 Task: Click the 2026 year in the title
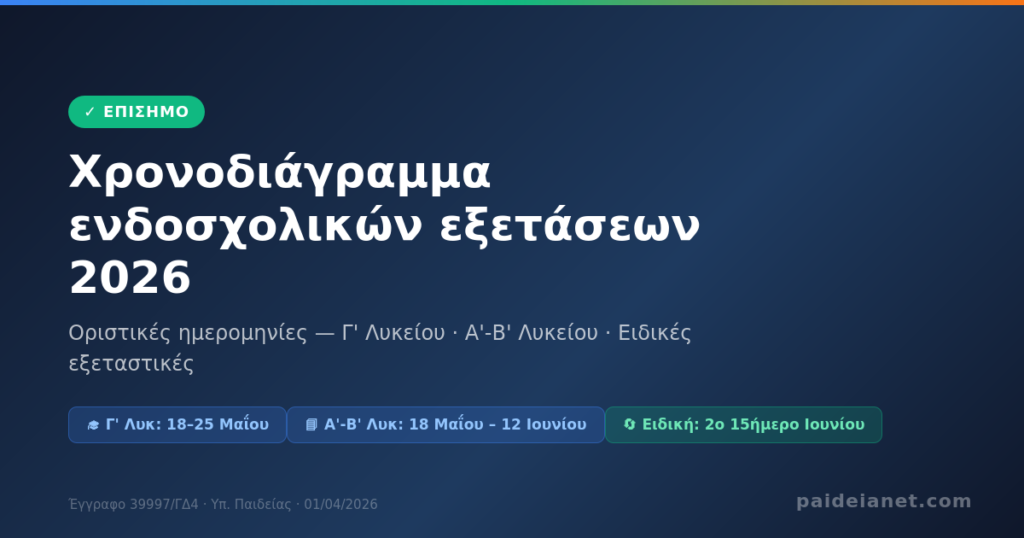point(129,278)
